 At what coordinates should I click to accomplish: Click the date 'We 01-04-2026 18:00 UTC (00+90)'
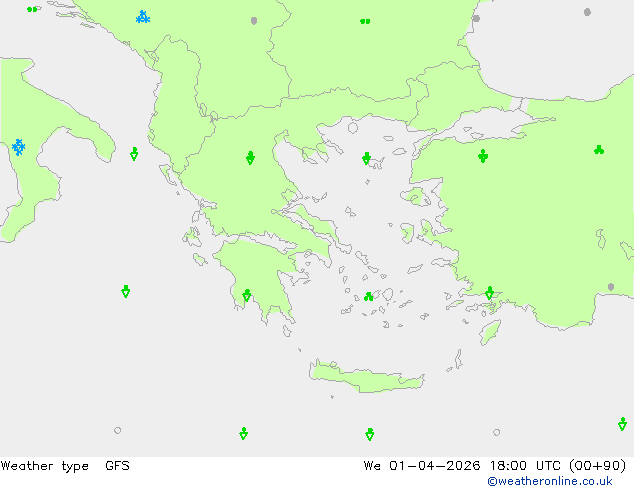[495, 466]
